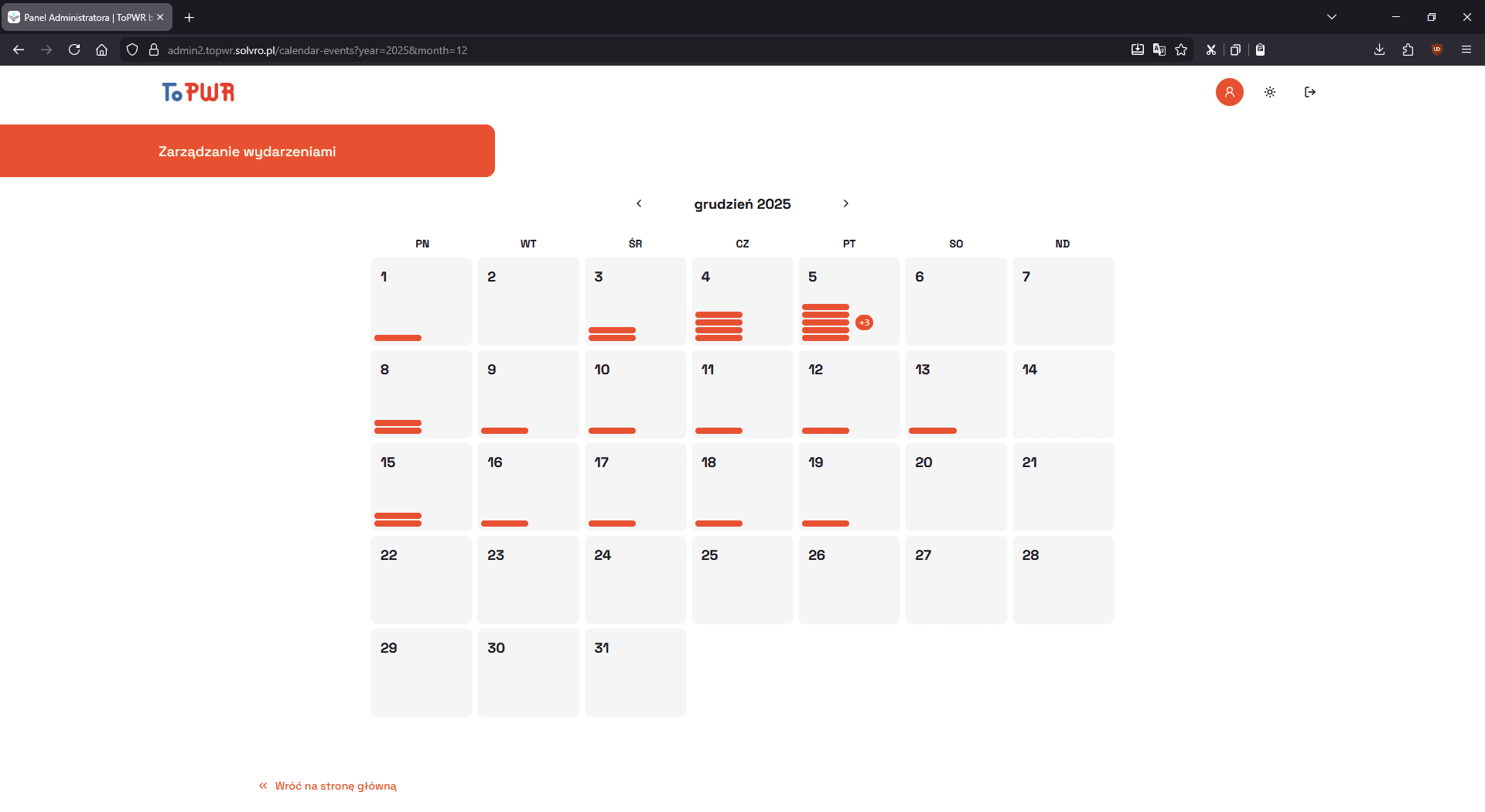Click the translate page icon
The height and width of the screenshot is (812, 1485).
click(x=1159, y=49)
